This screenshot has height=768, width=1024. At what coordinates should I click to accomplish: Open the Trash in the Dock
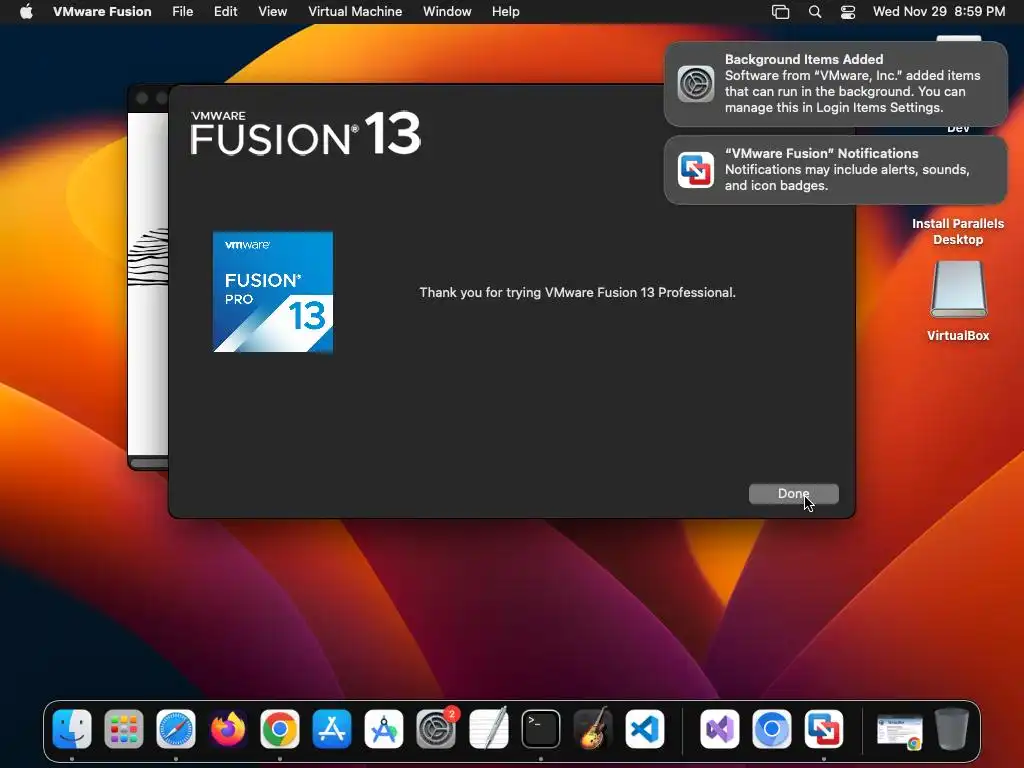(952, 729)
